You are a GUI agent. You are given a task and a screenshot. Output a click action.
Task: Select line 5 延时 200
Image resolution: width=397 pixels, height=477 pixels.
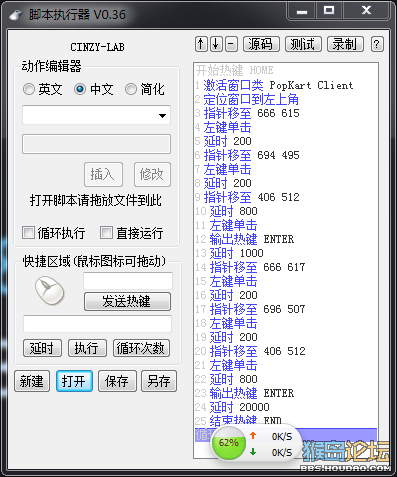[x=286, y=141]
